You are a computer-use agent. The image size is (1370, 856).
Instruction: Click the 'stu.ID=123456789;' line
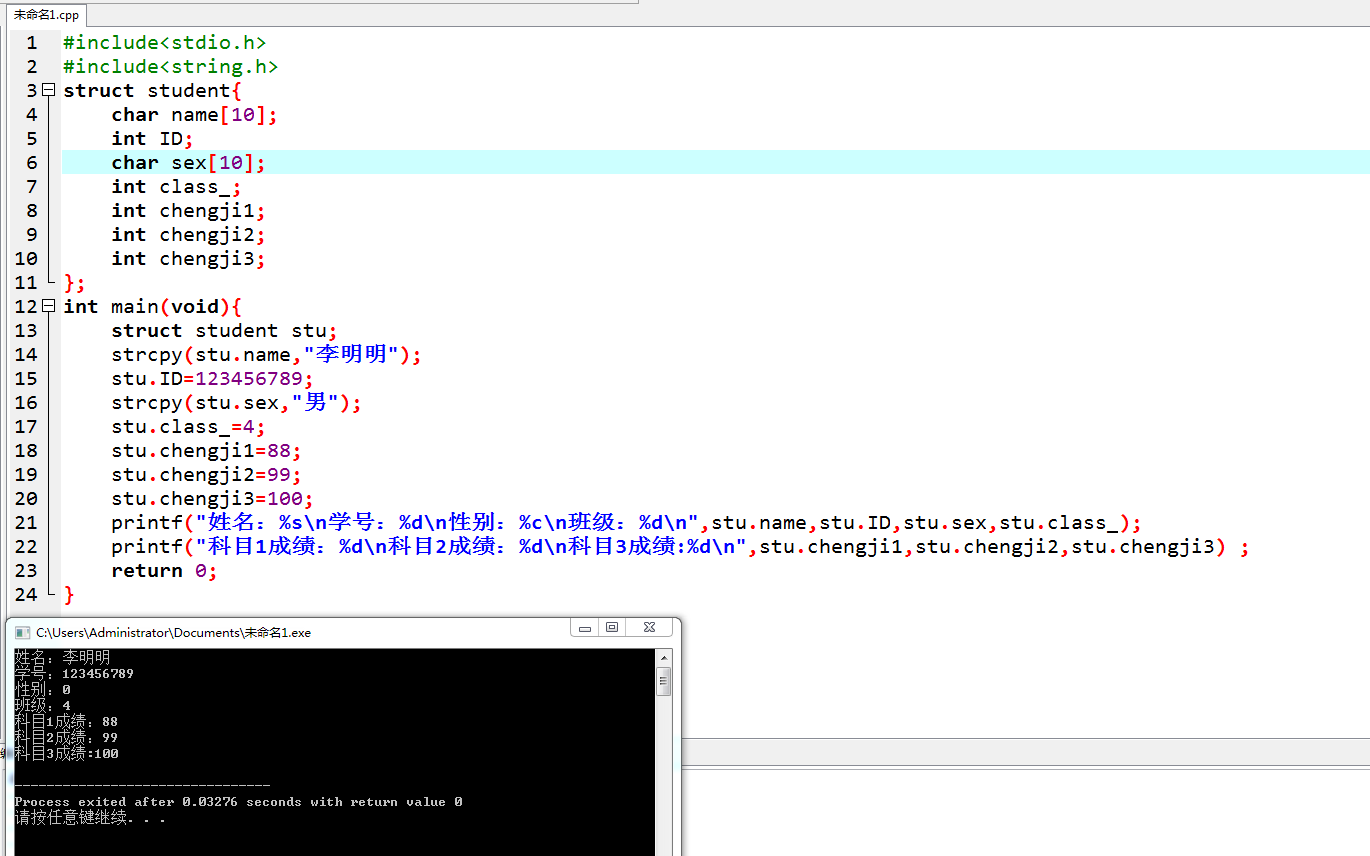point(213,378)
